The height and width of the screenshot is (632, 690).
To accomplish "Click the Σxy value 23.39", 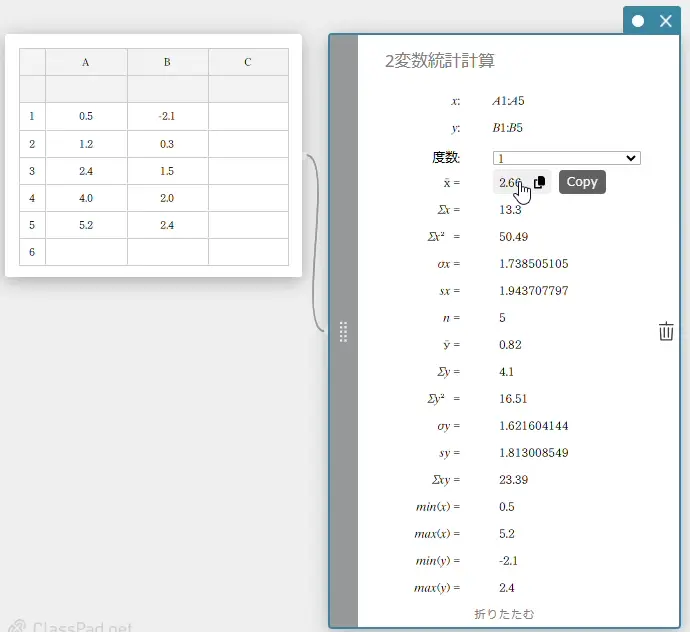I will tap(514, 480).
